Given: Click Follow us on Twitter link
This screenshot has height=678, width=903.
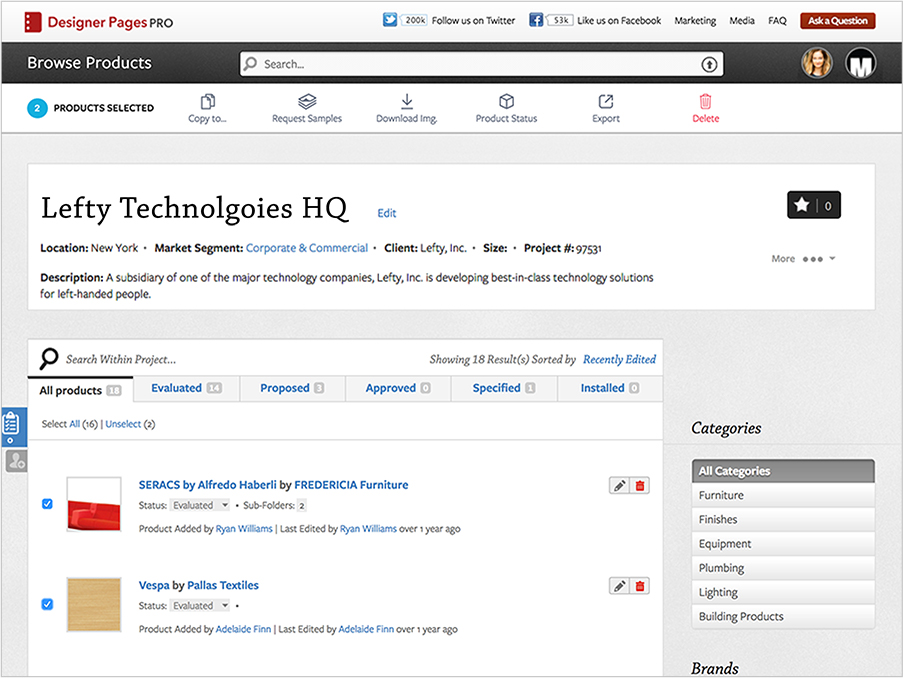Looking at the screenshot, I should (x=473, y=21).
